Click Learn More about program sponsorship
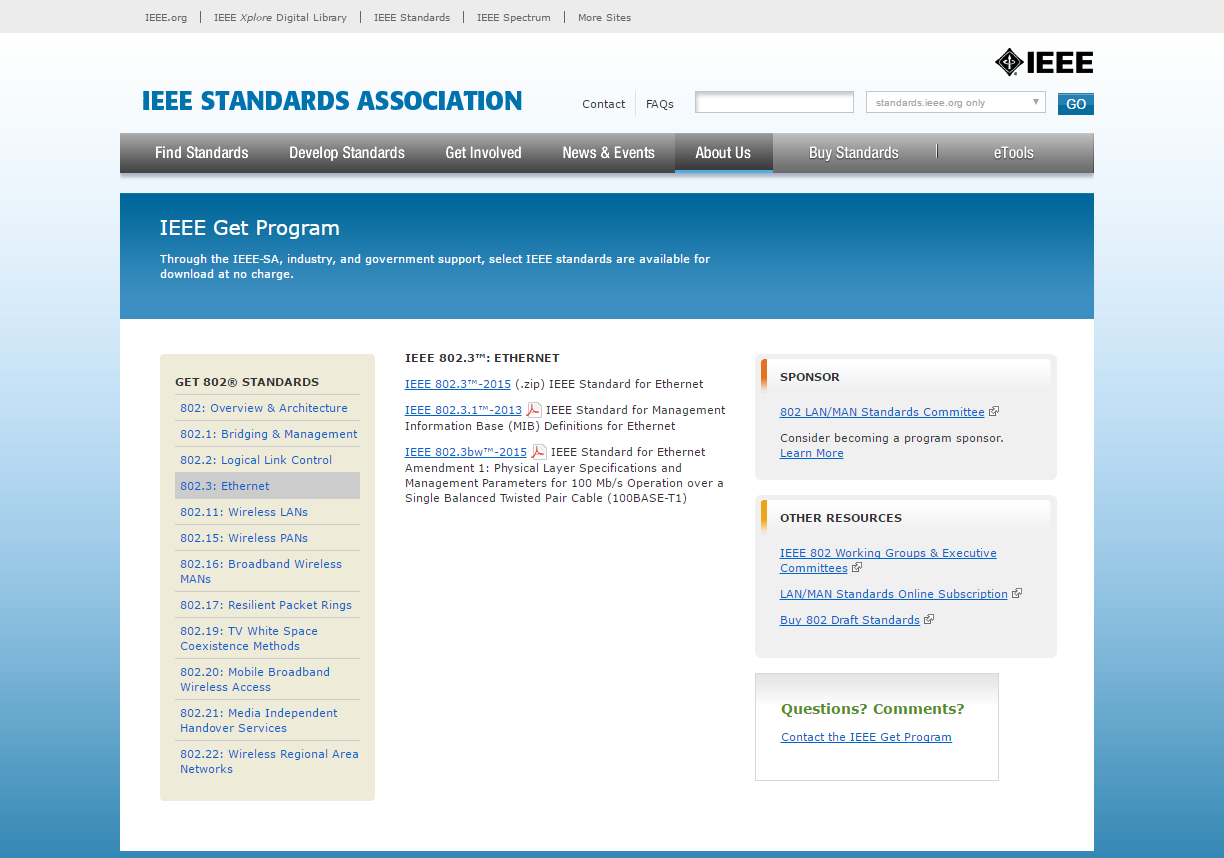 [812, 453]
